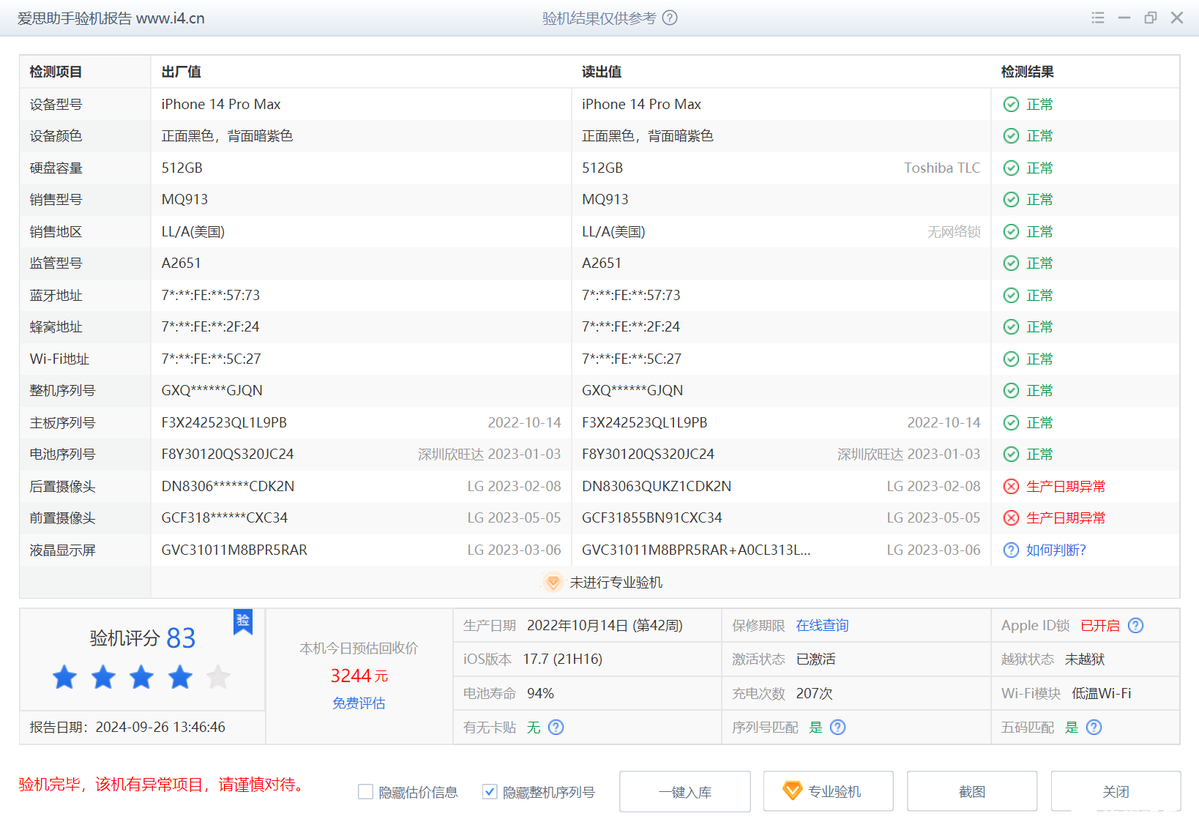Click the 出厂值 serial F3X242523QL1L9PB
1199x830 pixels.
tap(224, 423)
